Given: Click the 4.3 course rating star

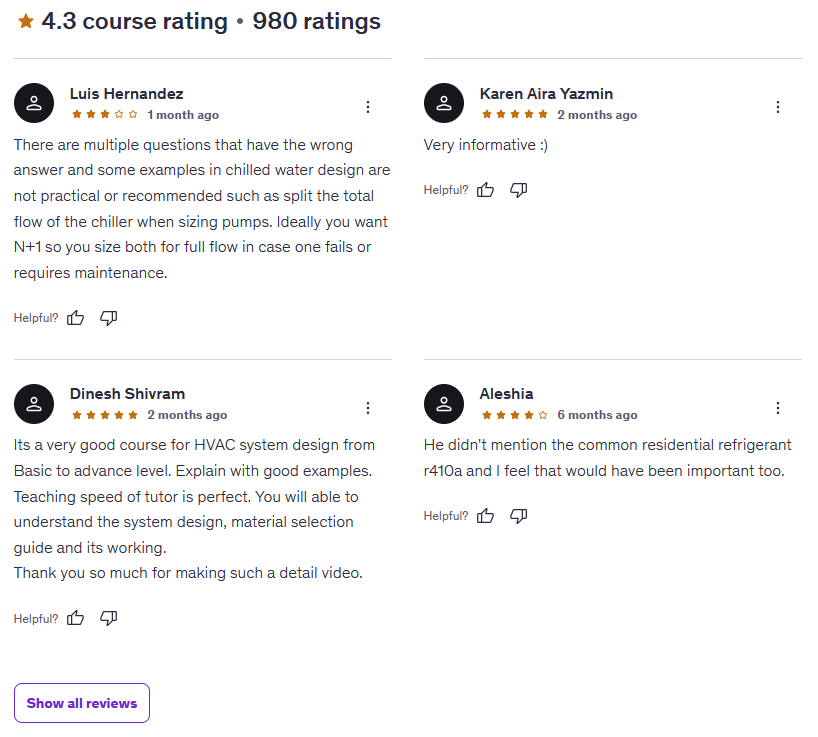Looking at the screenshot, I should tap(26, 21).
